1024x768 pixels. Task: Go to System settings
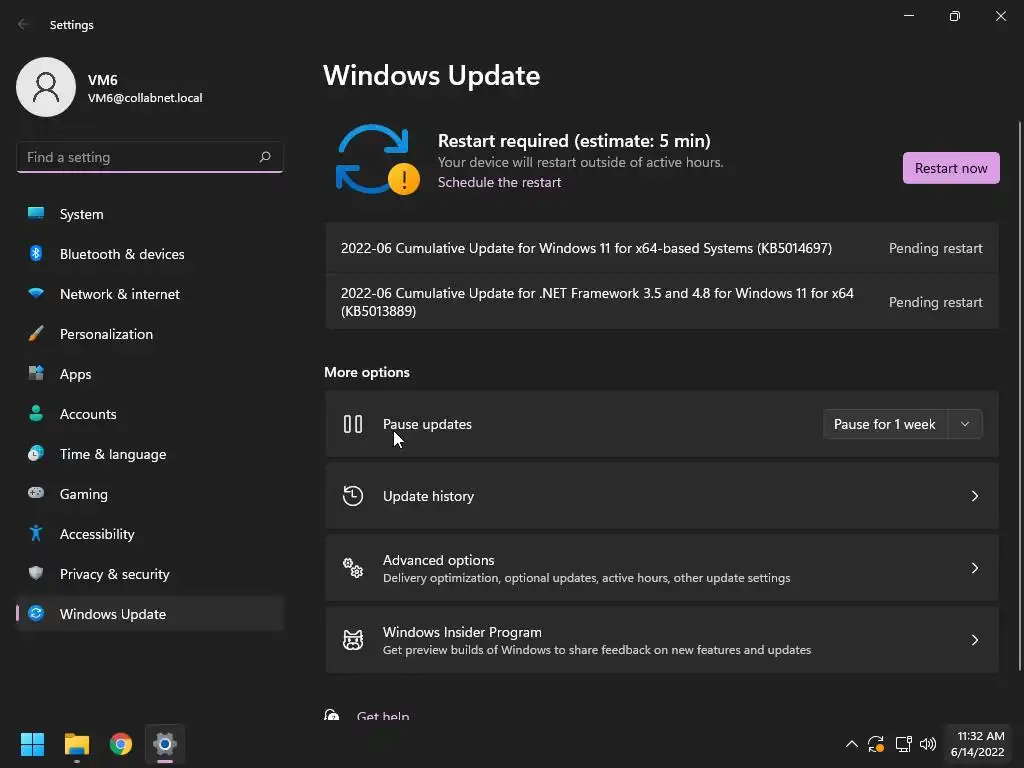(x=81, y=214)
